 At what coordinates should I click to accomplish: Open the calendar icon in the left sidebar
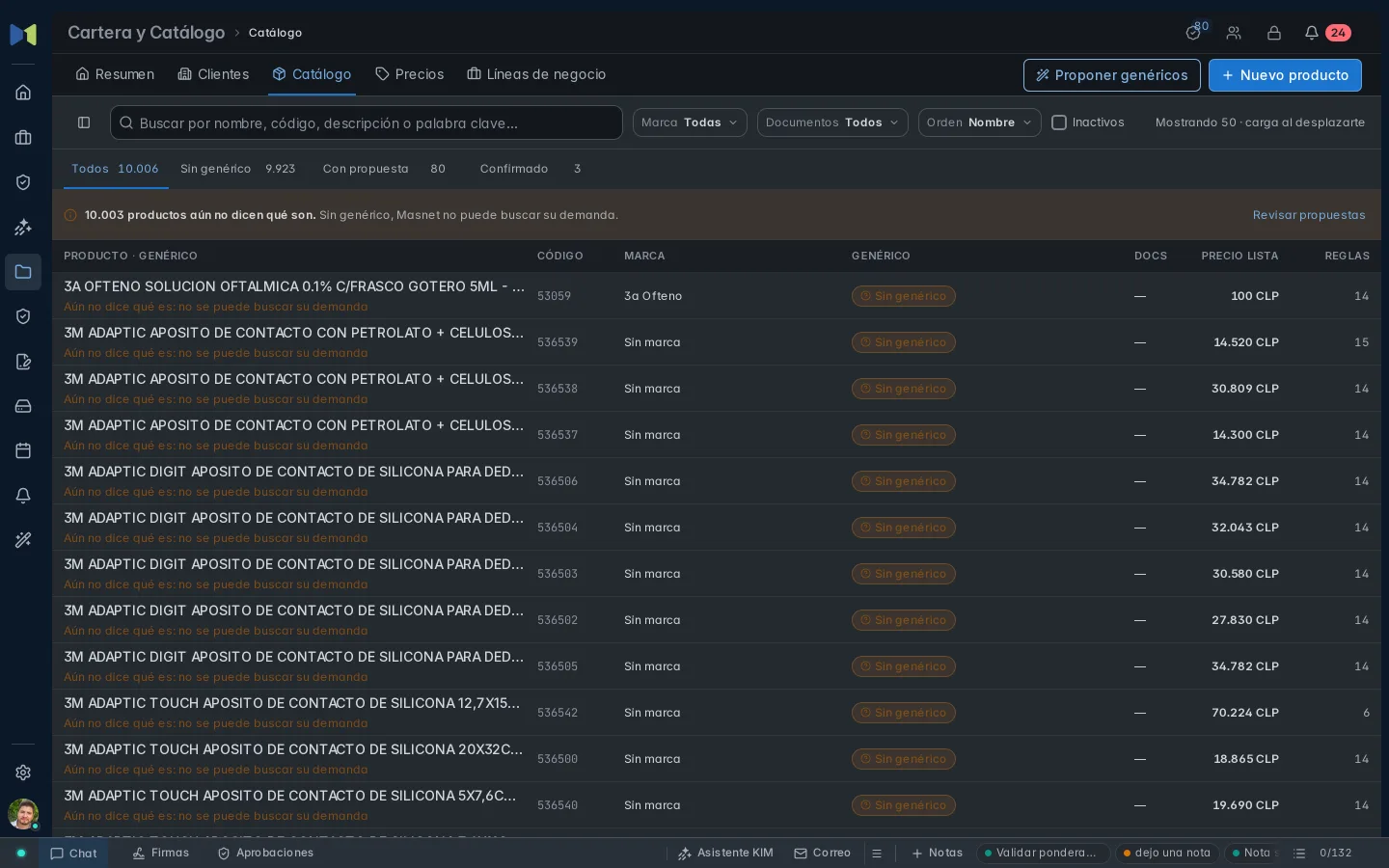click(x=23, y=450)
